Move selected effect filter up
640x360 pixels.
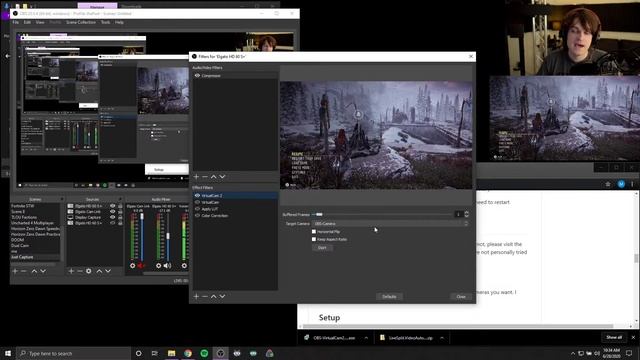tap(213, 296)
